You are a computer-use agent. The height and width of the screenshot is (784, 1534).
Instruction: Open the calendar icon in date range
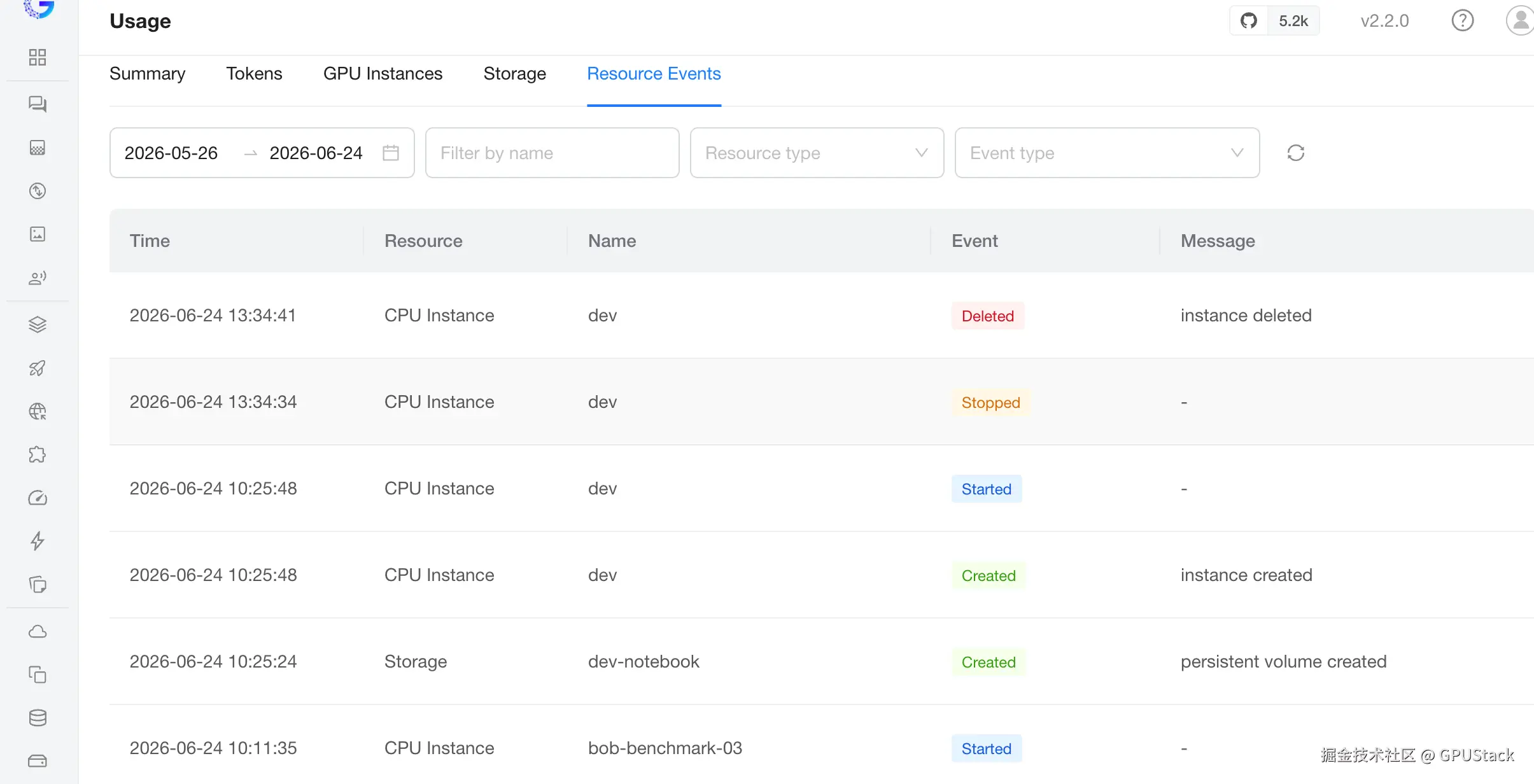(390, 153)
